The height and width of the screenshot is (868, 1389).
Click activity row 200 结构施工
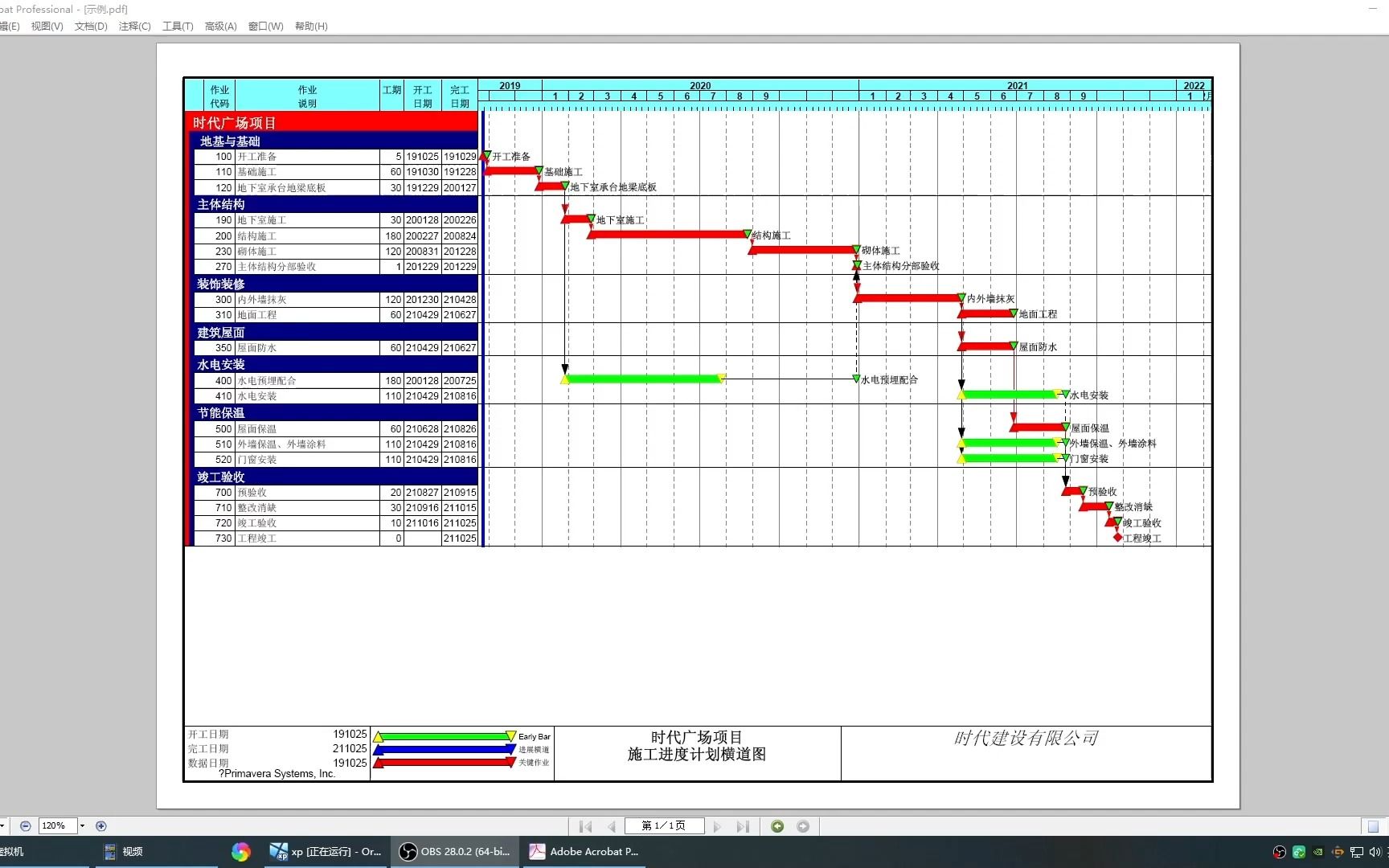coord(336,236)
